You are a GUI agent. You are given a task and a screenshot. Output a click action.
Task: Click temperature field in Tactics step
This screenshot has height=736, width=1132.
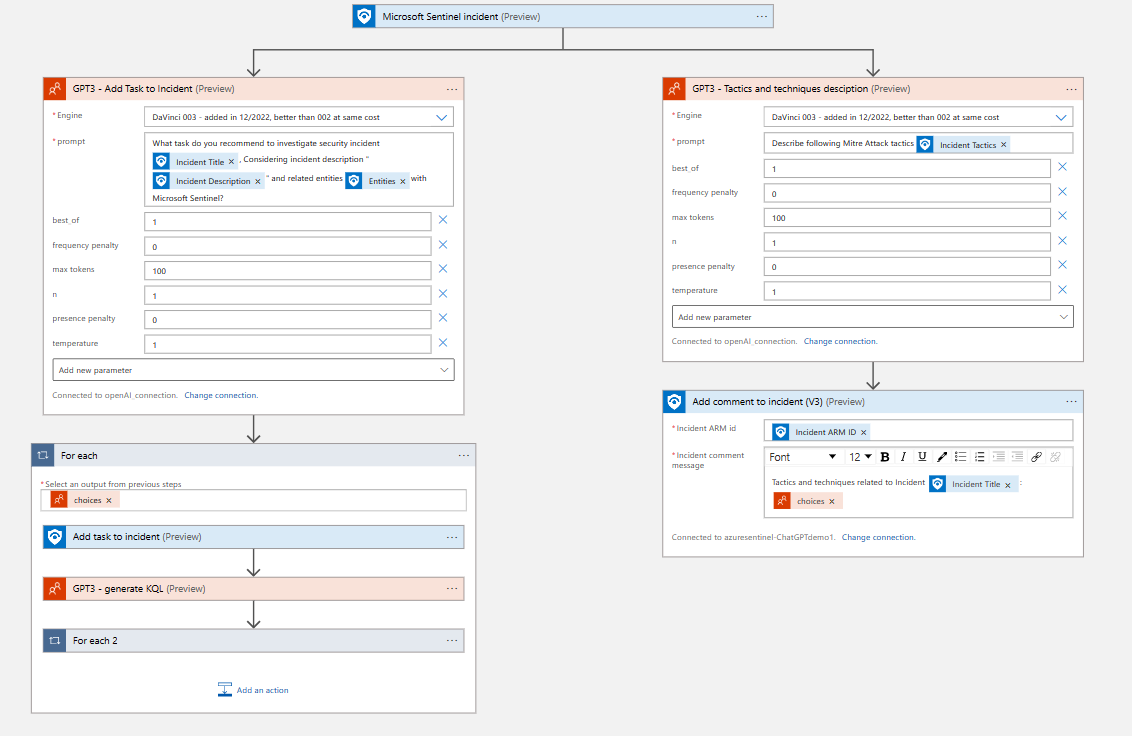tap(907, 291)
